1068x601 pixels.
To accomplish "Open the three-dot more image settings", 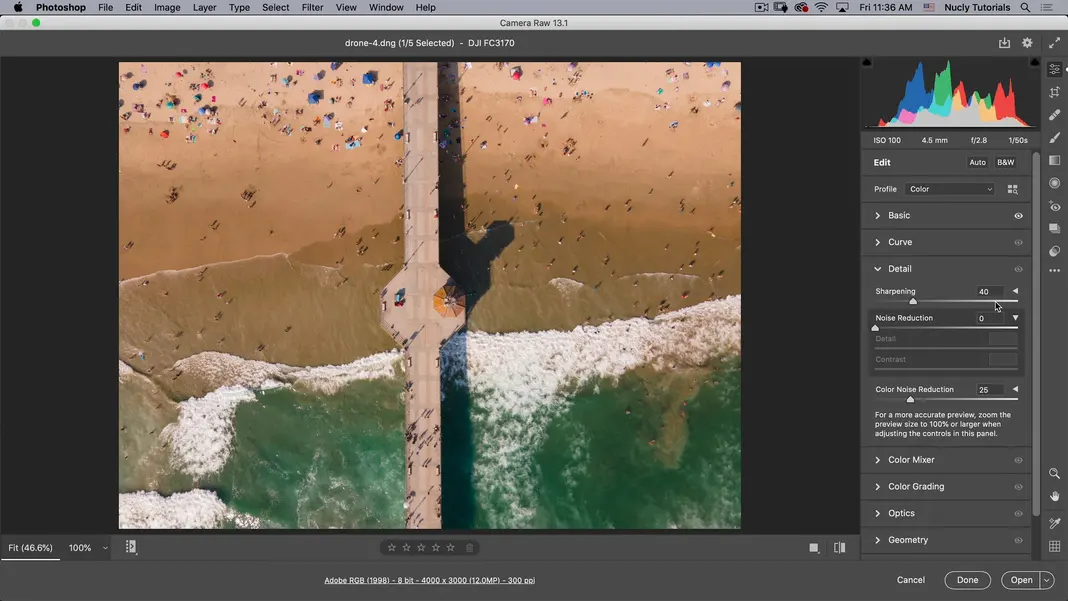I will click(x=1054, y=271).
